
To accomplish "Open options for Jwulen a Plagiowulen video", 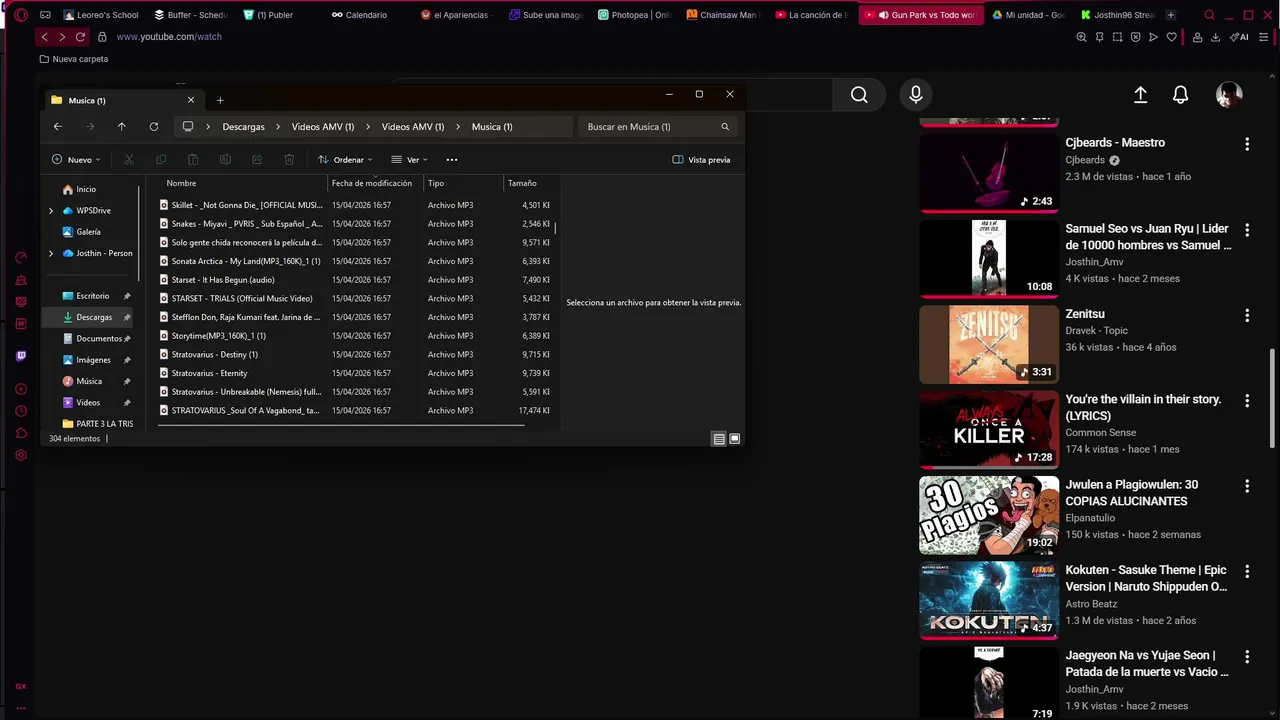I will pos(1247,486).
